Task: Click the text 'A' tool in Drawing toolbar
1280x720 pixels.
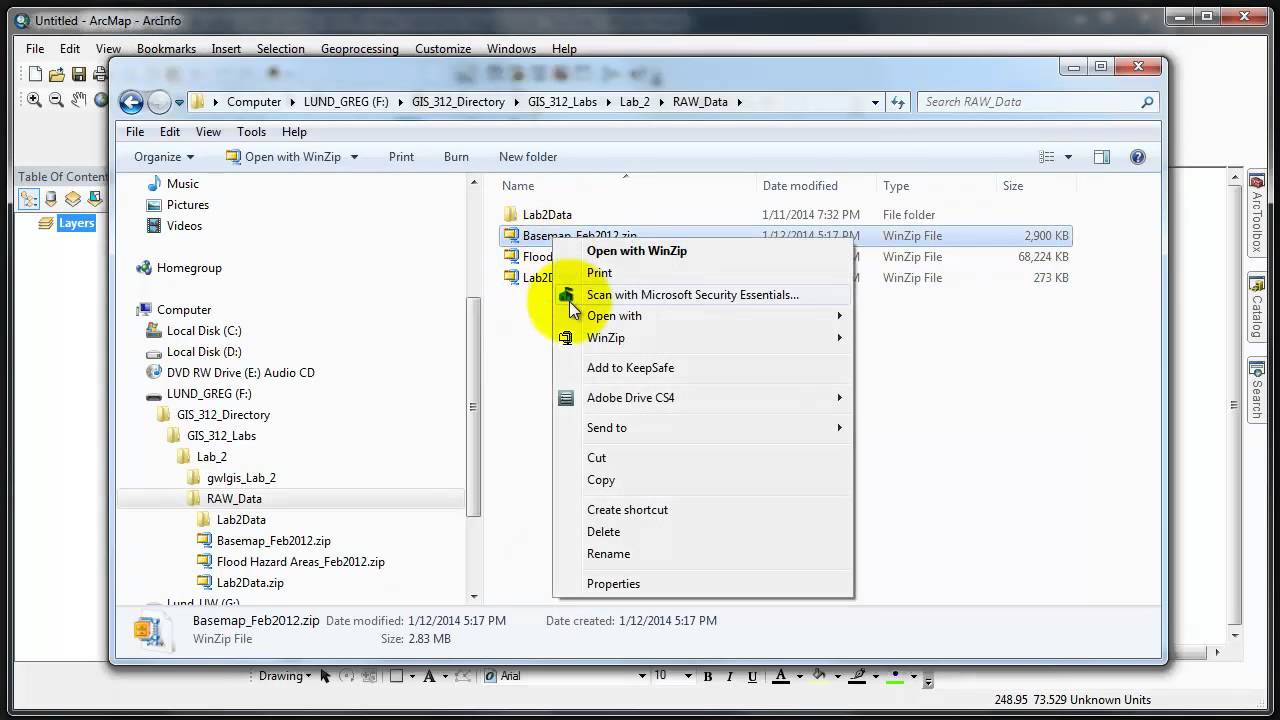Action: [430, 676]
